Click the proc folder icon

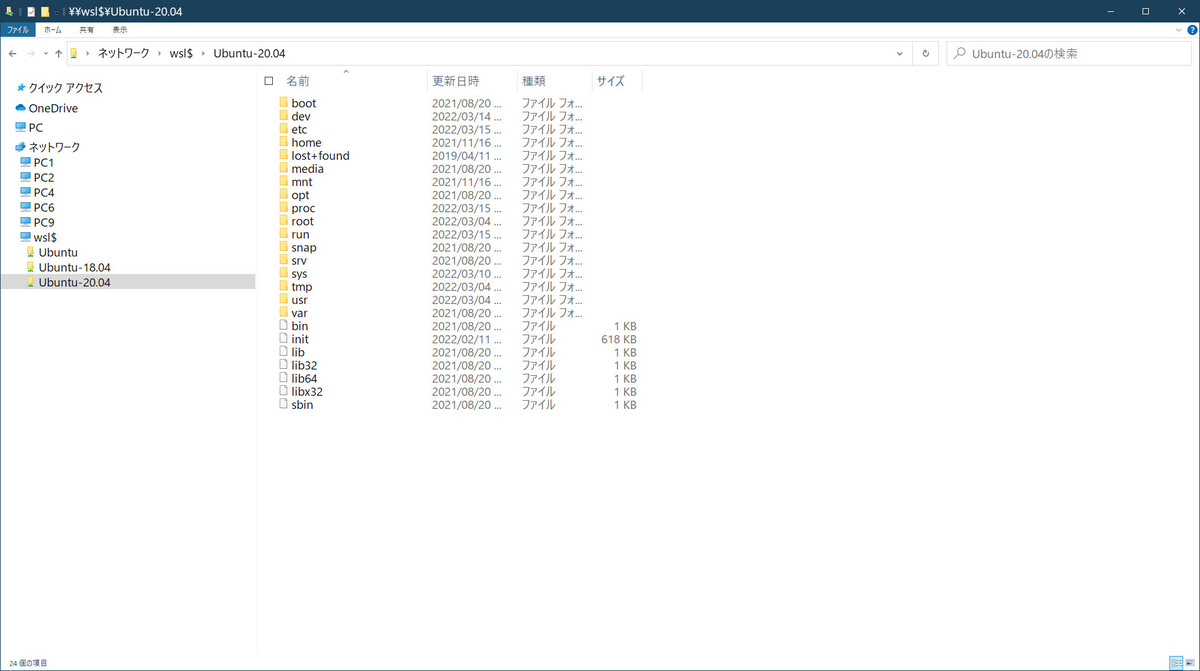click(284, 208)
